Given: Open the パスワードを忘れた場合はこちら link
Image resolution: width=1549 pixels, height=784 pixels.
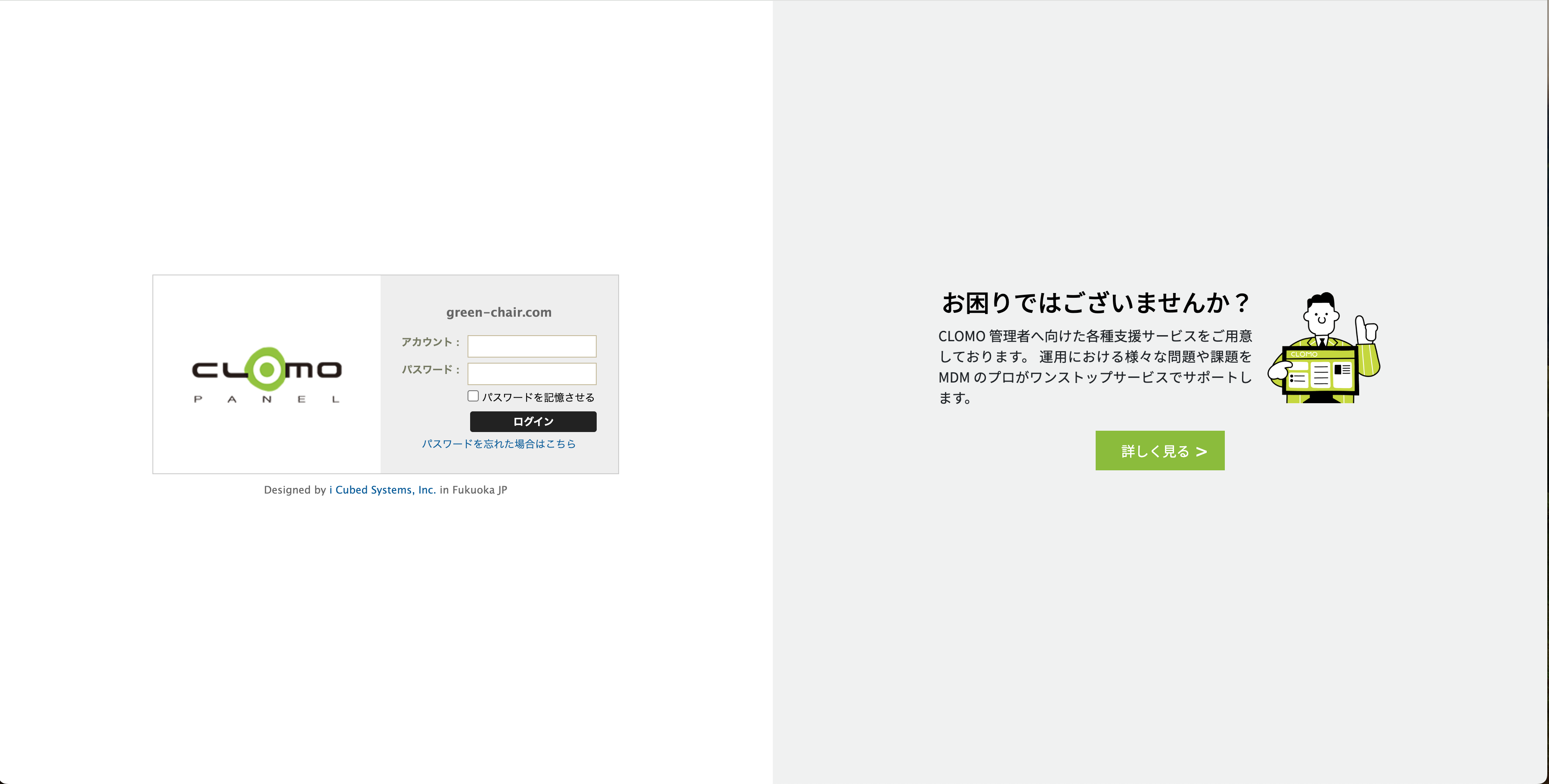Looking at the screenshot, I should tap(499, 444).
